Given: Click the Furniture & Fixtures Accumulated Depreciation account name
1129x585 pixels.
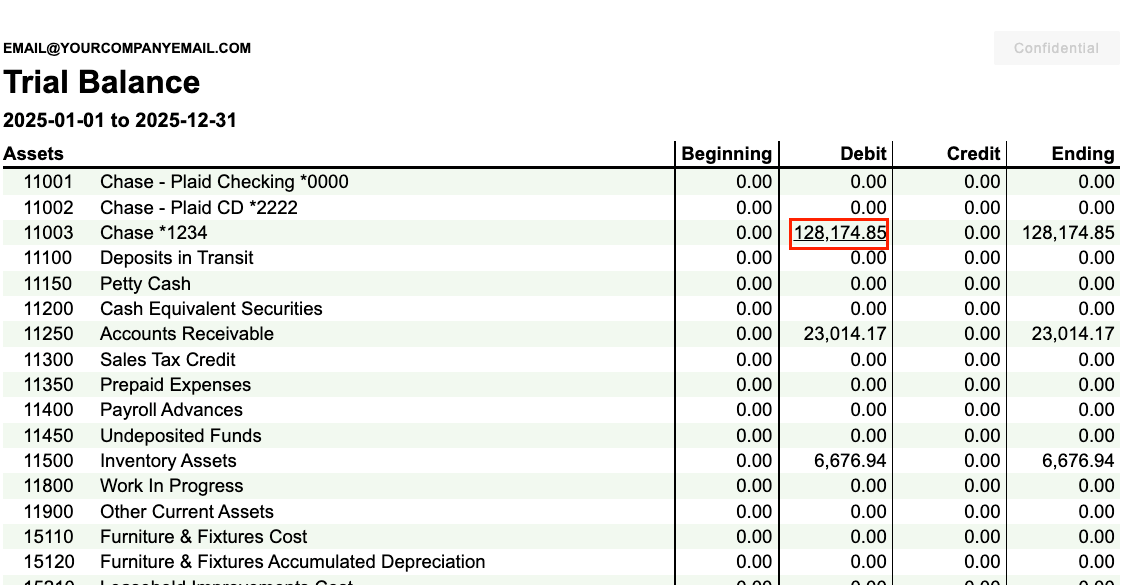Looking at the screenshot, I should 292,562.
